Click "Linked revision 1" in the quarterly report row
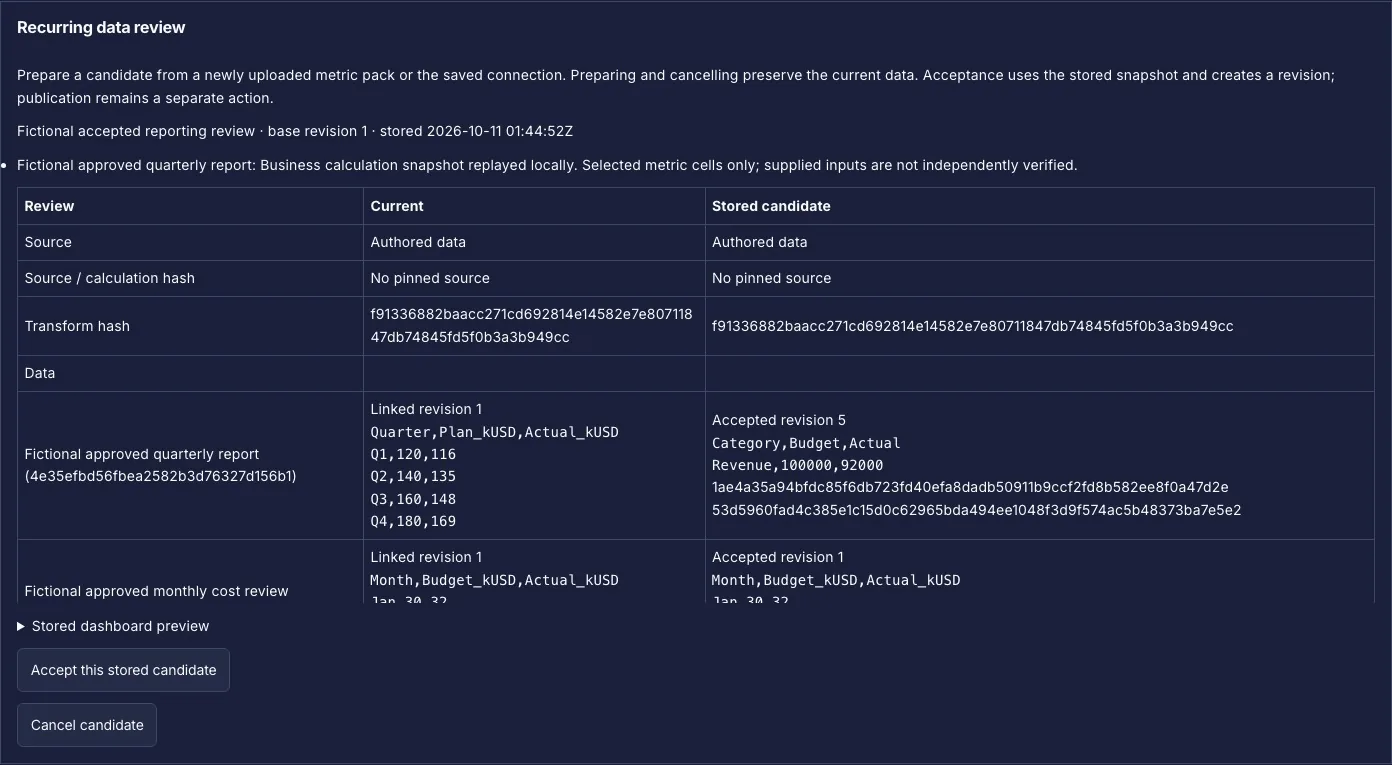Screen dimensions: 1392x765 pos(426,409)
